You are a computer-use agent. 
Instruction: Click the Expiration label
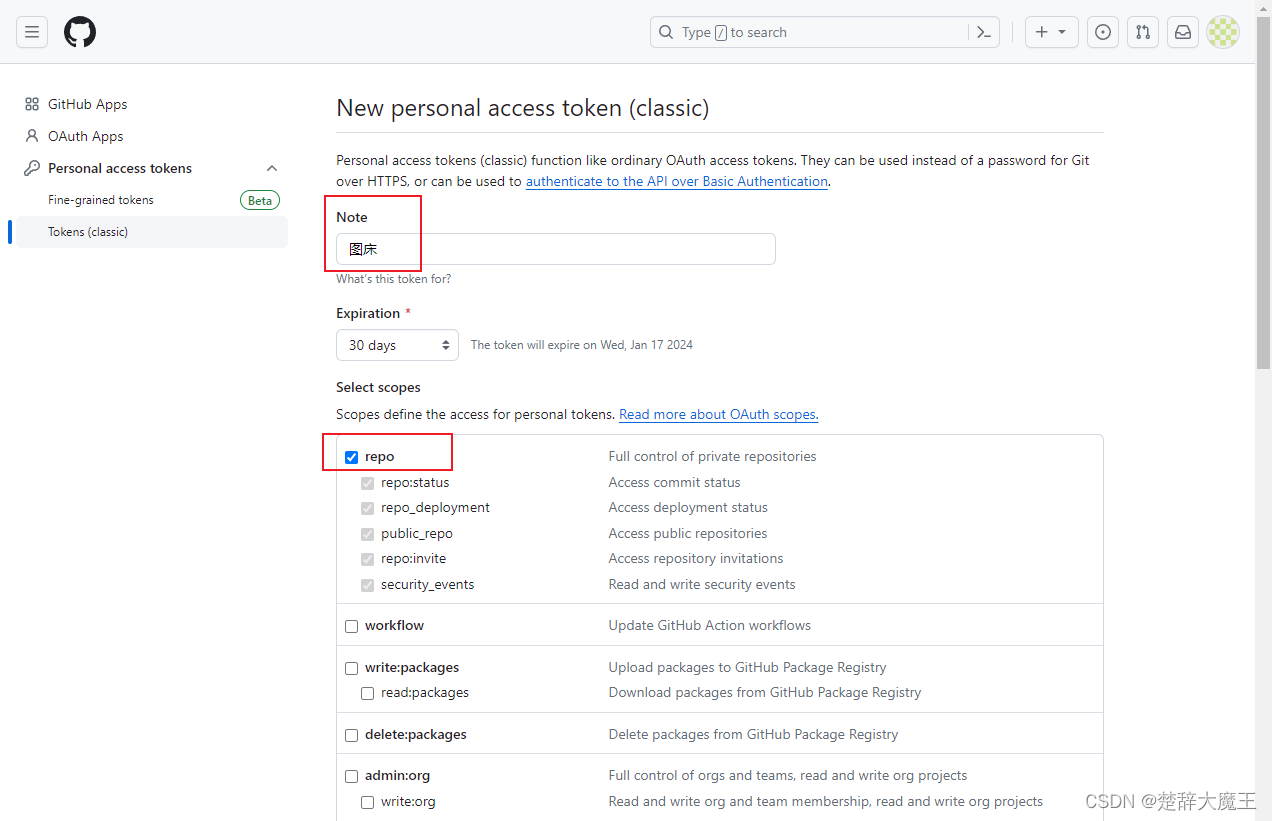[368, 313]
